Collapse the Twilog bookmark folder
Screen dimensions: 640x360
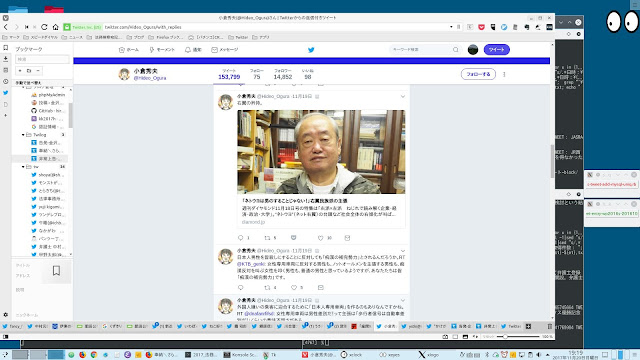tap(23, 135)
